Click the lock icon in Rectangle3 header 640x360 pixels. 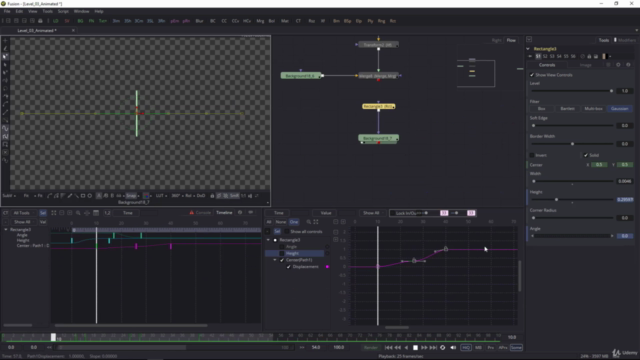tap(589, 56)
